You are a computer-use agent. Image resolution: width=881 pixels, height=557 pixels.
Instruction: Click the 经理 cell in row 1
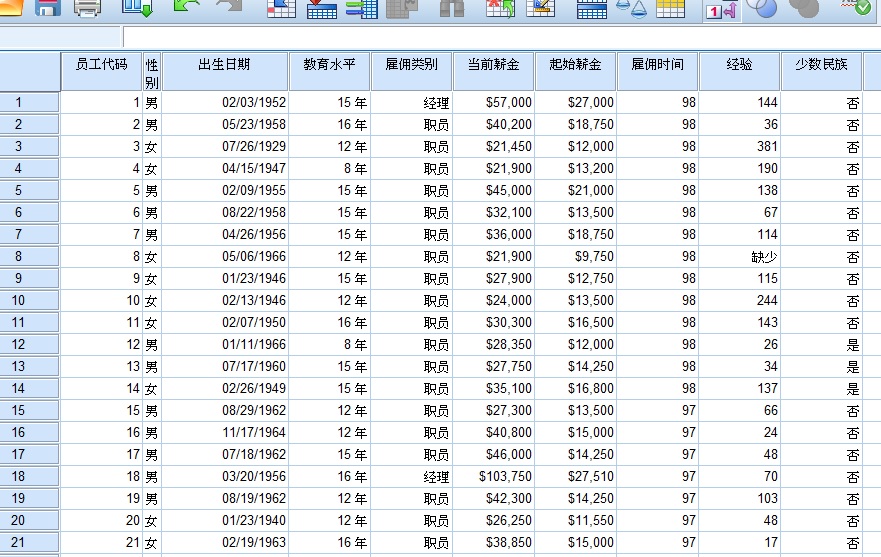tap(411, 102)
